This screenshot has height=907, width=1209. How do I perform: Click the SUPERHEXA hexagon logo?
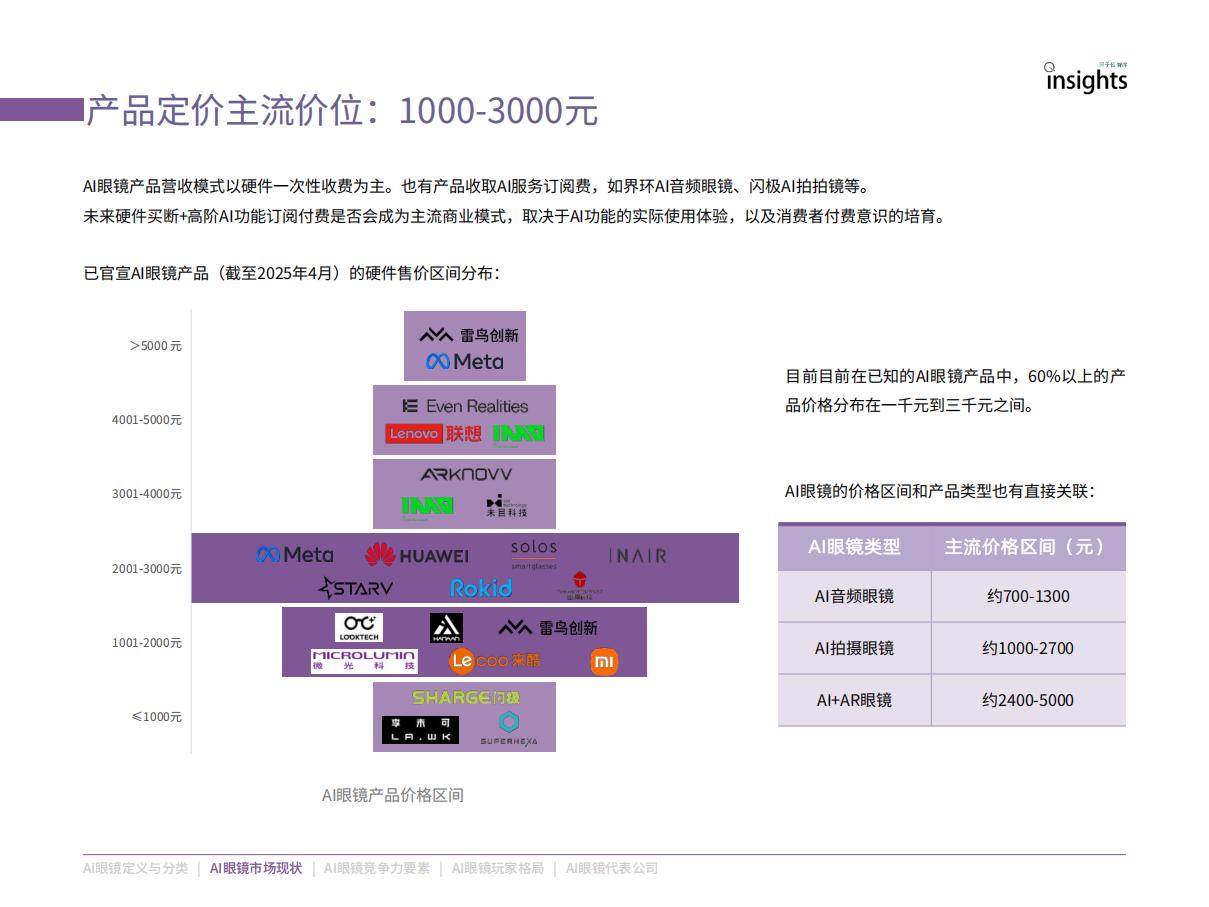tap(509, 729)
